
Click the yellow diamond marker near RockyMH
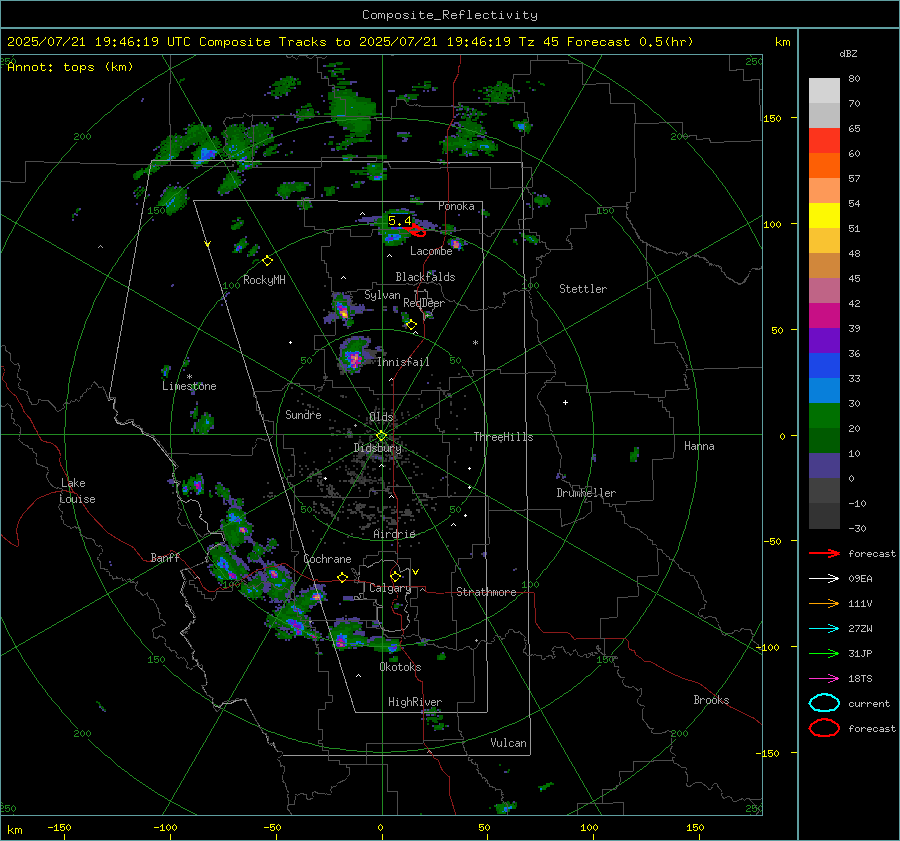(267, 261)
